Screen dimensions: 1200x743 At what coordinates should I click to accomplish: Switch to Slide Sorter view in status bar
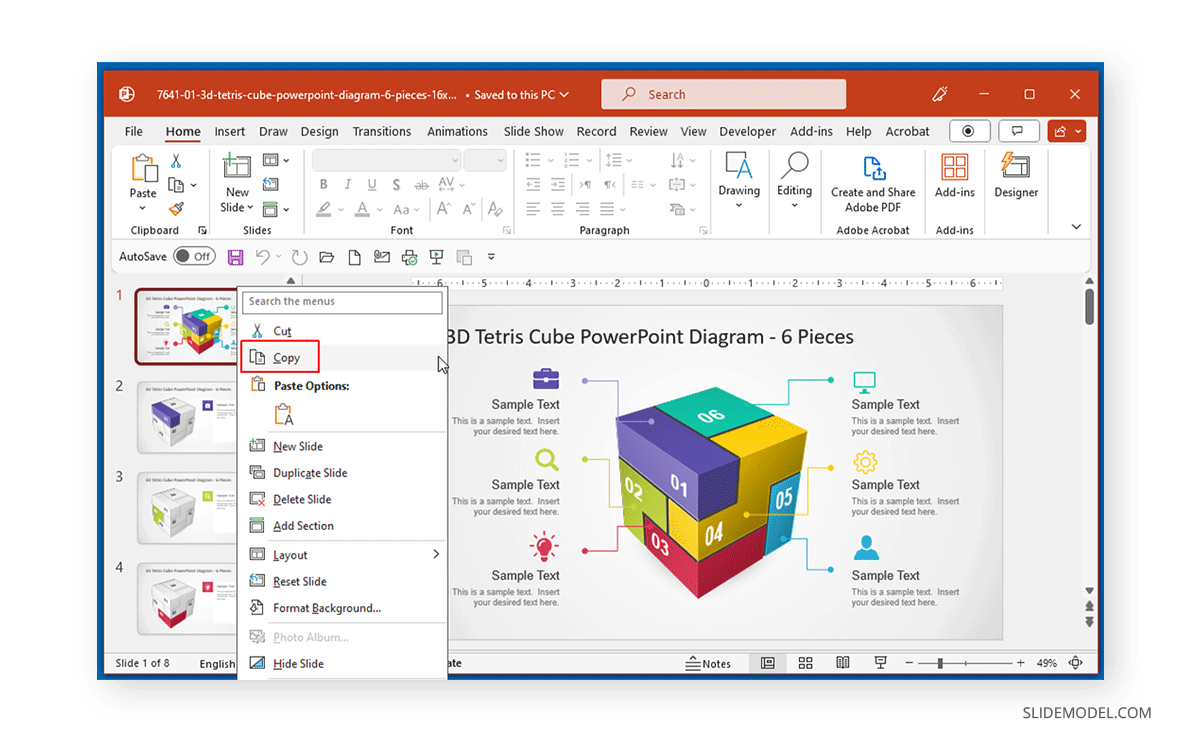(805, 663)
